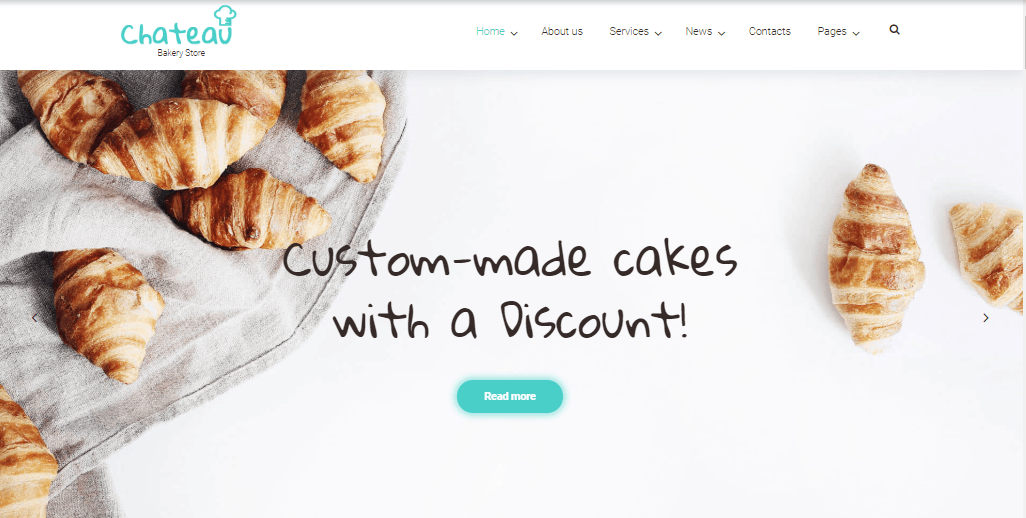Click the chef hat logo icon
Viewport: 1026px width, 518px height.
point(224,14)
